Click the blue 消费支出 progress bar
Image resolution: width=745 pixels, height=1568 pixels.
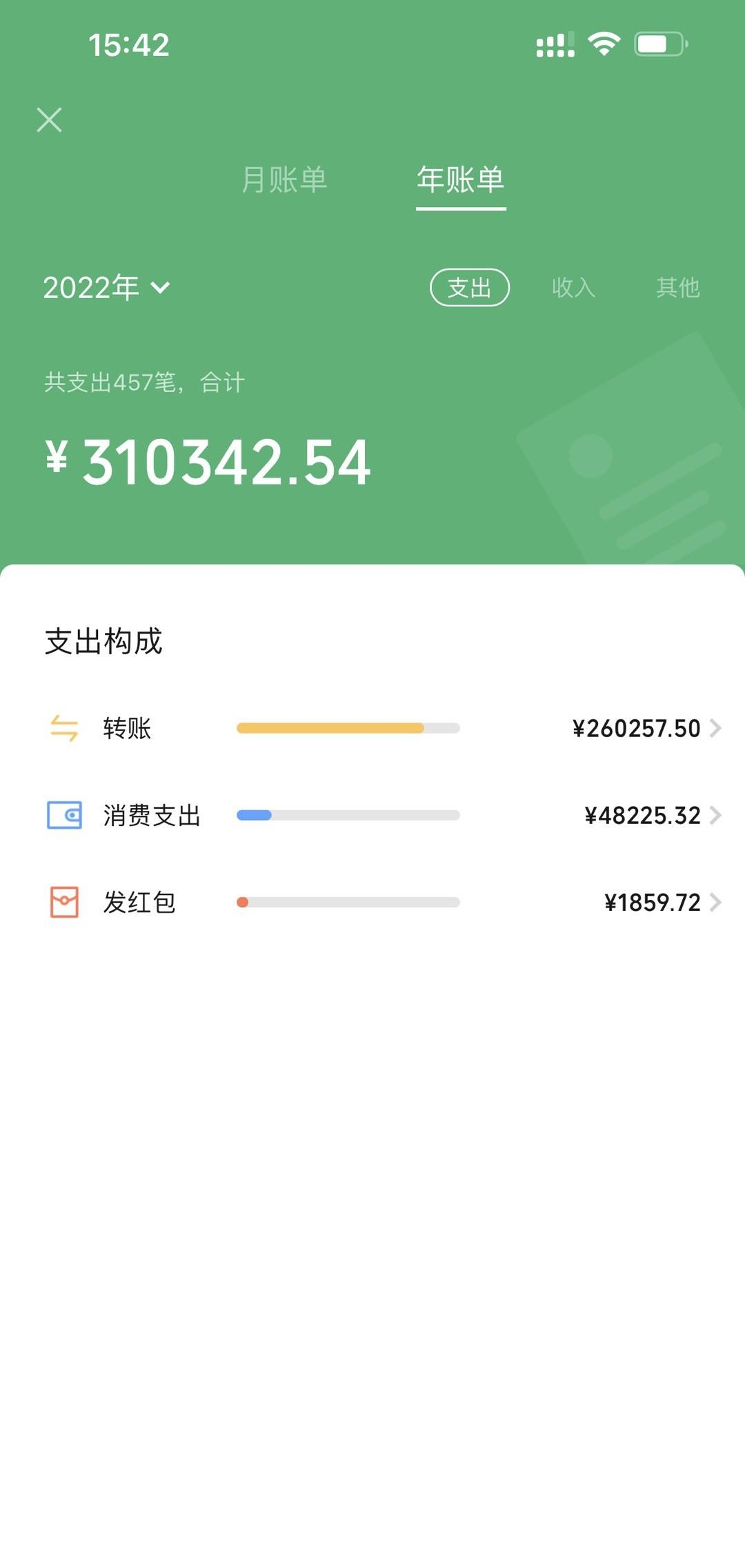point(255,815)
